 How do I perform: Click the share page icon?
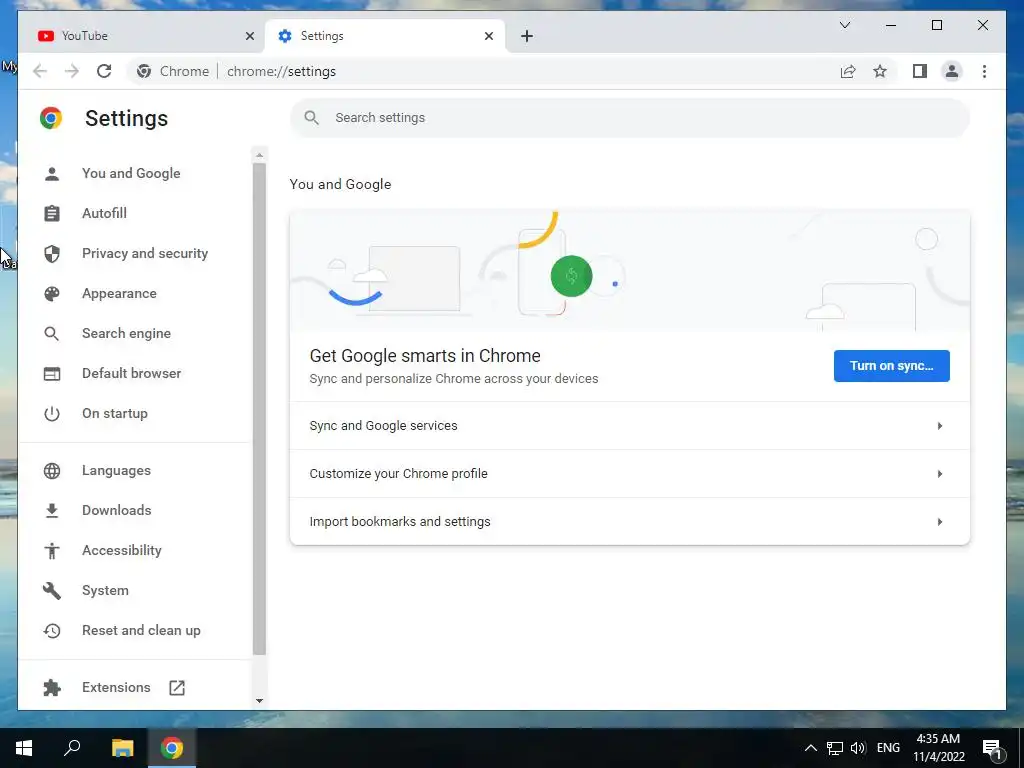click(848, 71)
